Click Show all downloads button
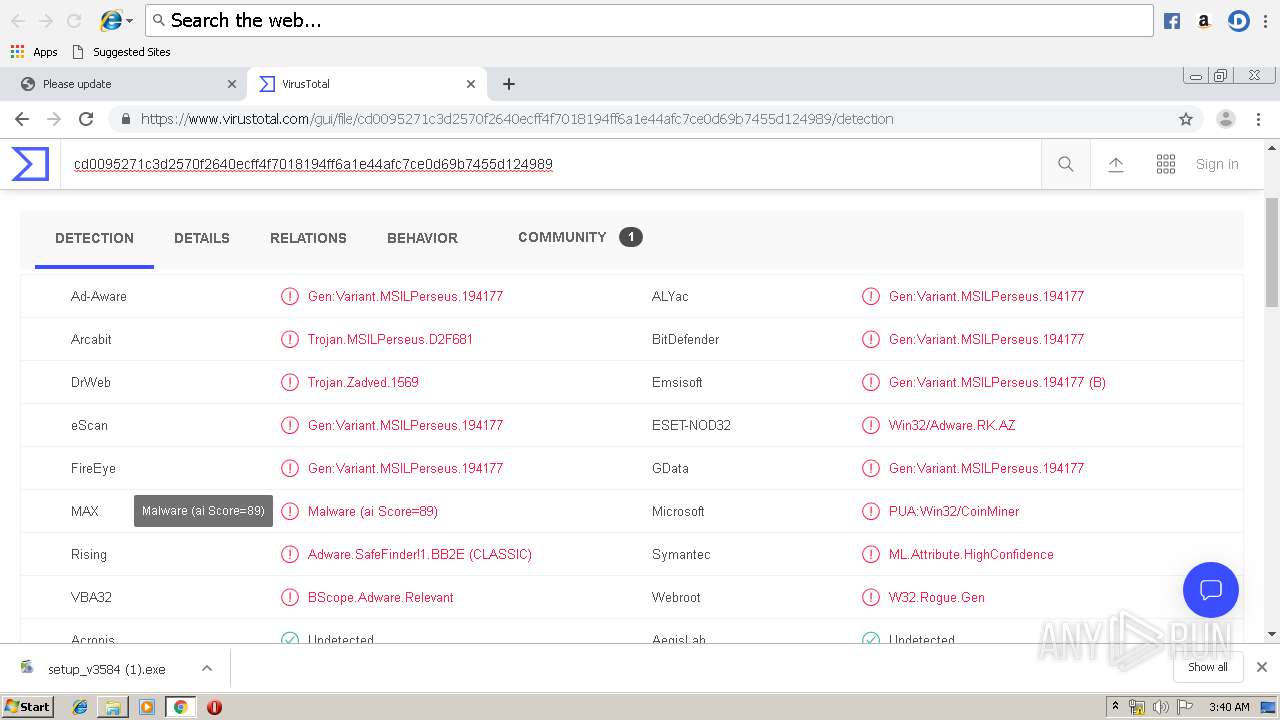This screenshot has height=720, width=1280. (1208, 667)
